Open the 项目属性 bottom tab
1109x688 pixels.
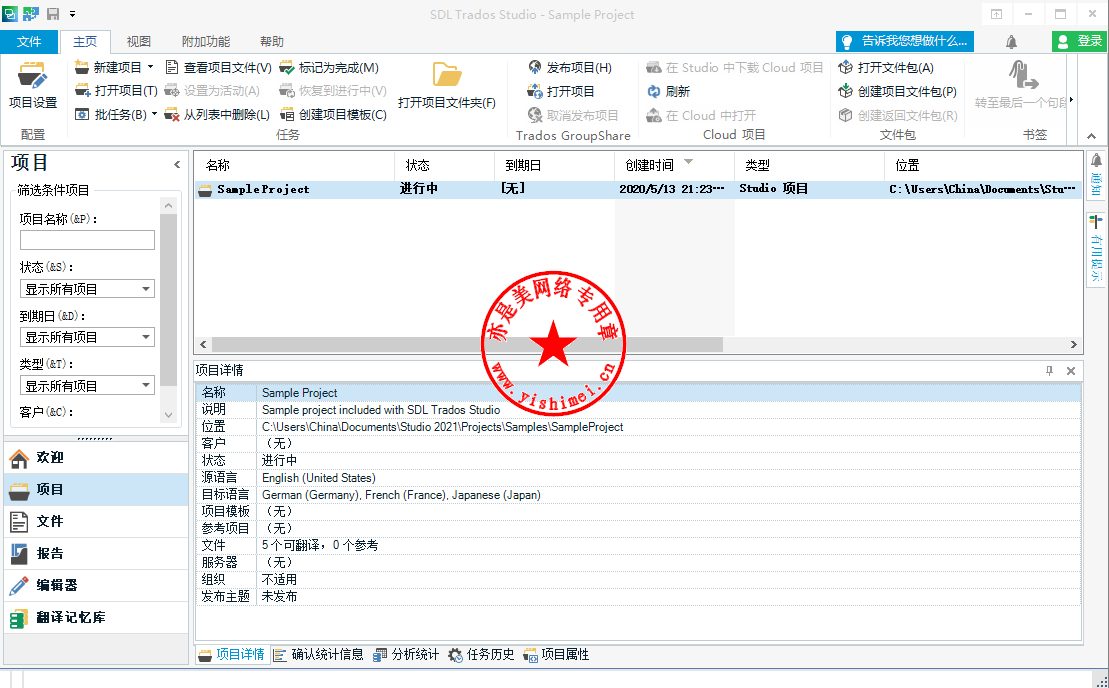[x=557, y=655]
